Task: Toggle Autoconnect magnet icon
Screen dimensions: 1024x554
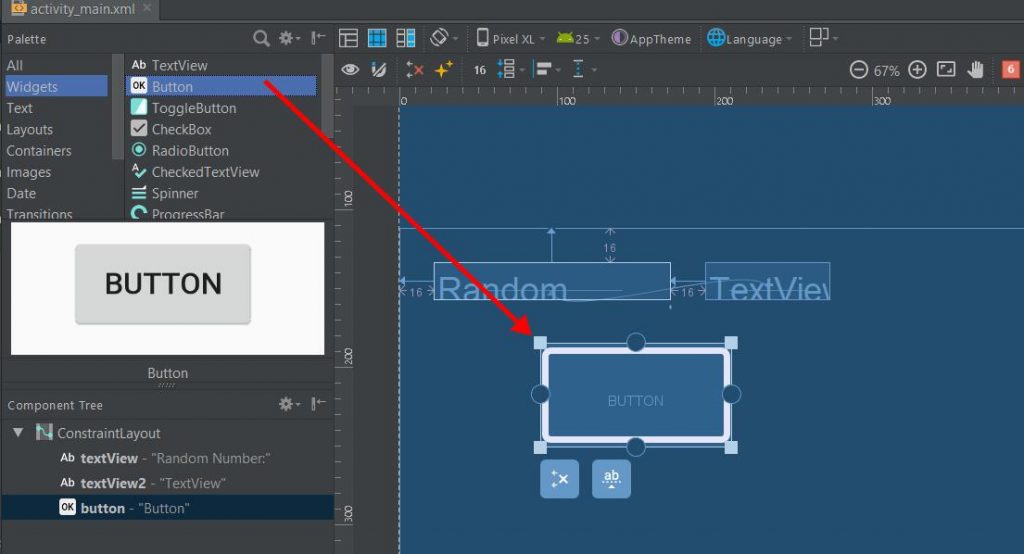Action: (379, 70)
